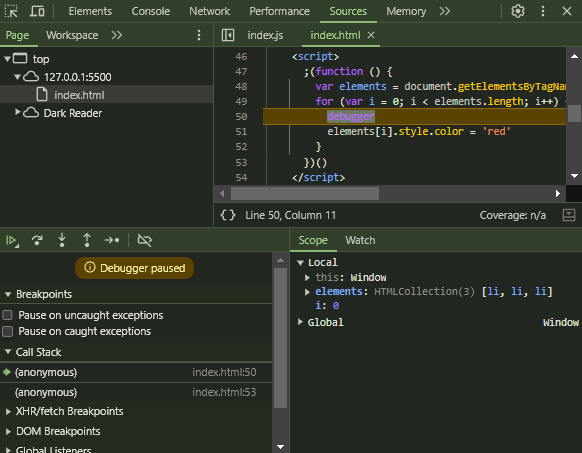Expand the elements HTMLCollection entry
582x453 pixels.
pyautogui.click(x=307, y=292)
